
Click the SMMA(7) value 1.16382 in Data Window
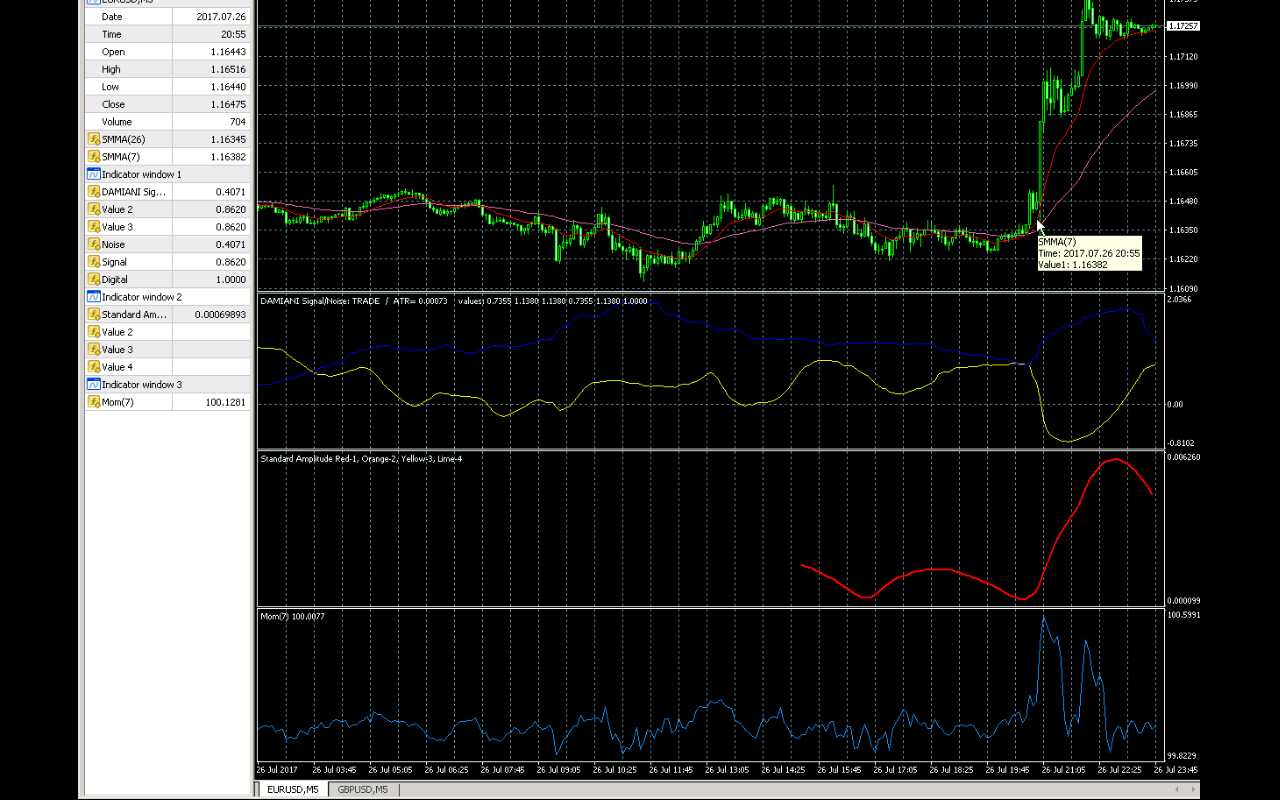tap(228, 157)
